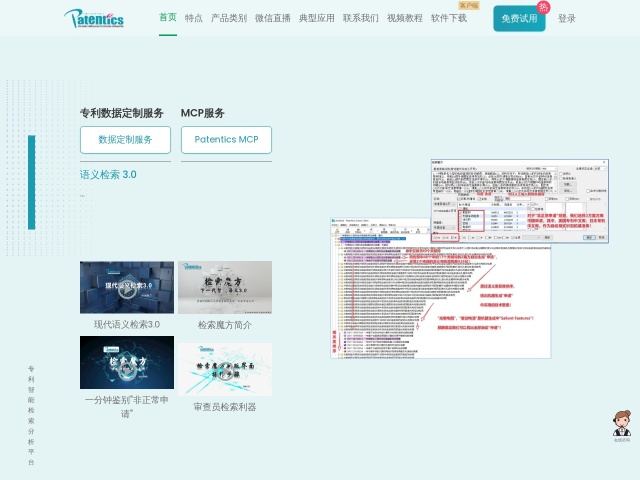Open 软件下载 navigation item

[449, 18]
